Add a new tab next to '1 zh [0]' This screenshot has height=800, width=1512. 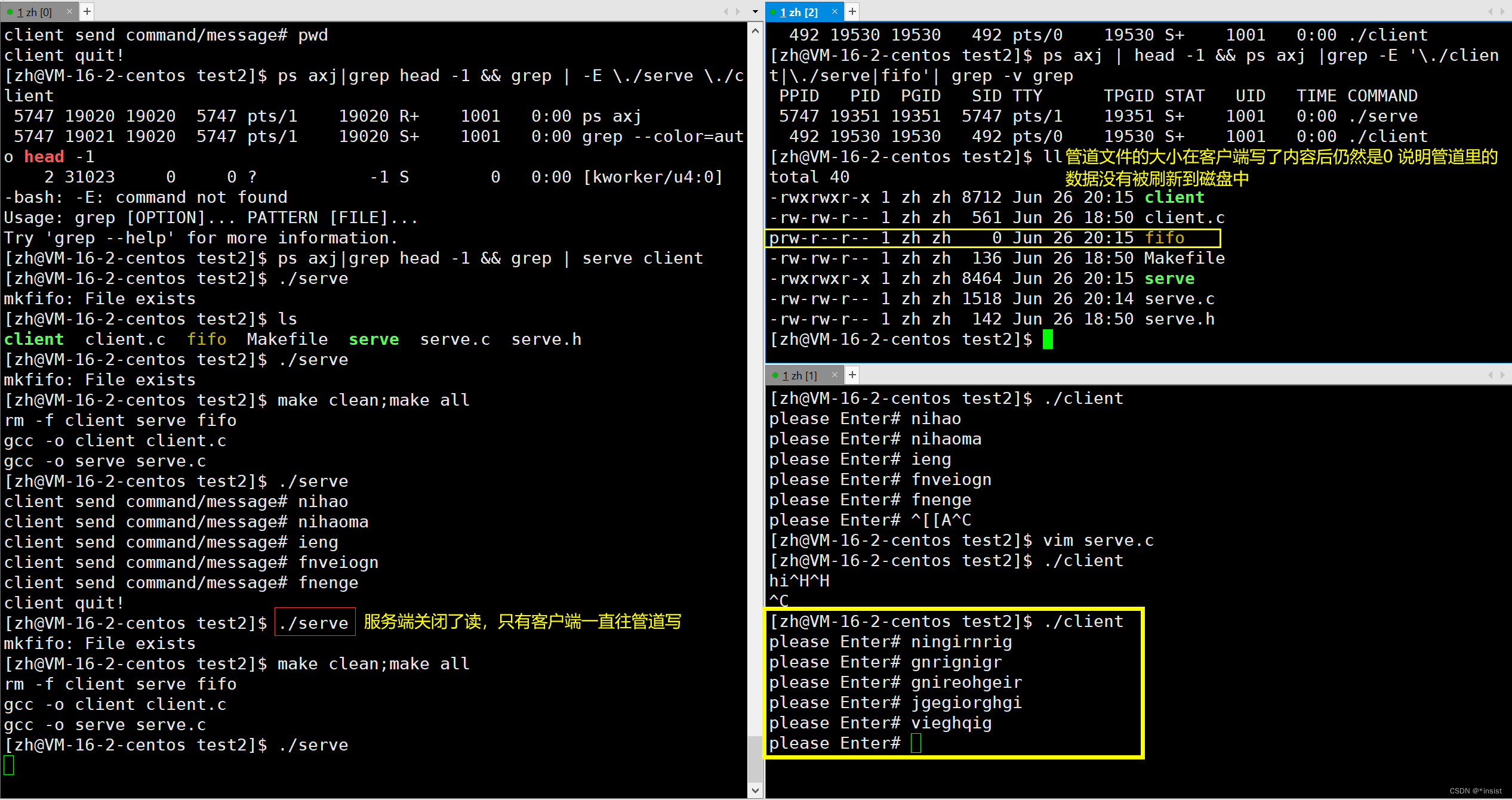pos(87,11)
